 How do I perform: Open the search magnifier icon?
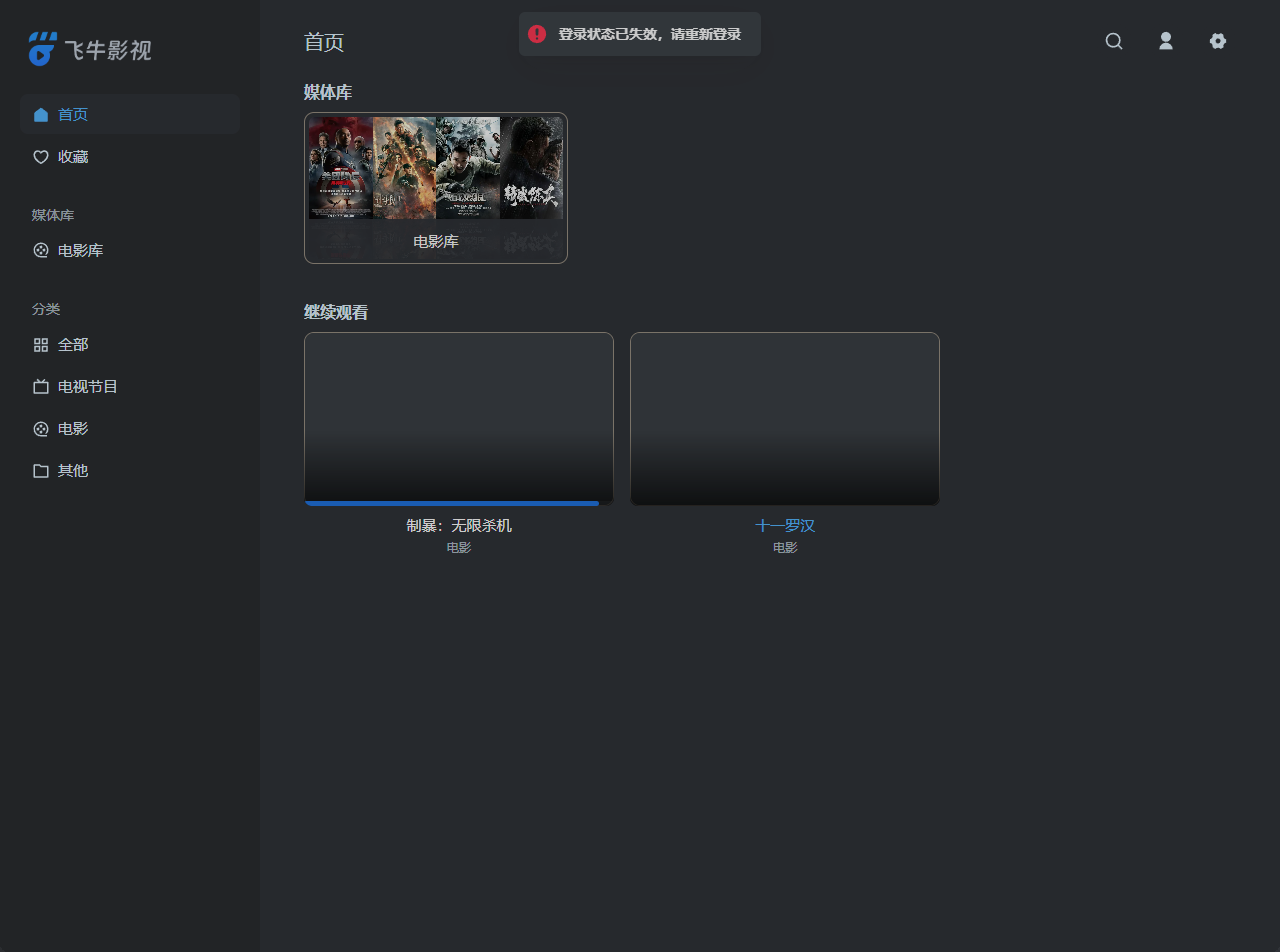pyautogui.click(x=1114, y=41)
